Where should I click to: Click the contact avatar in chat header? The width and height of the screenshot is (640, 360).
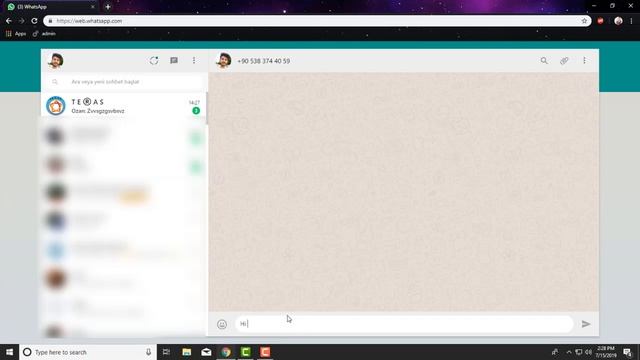click(224, 61)
